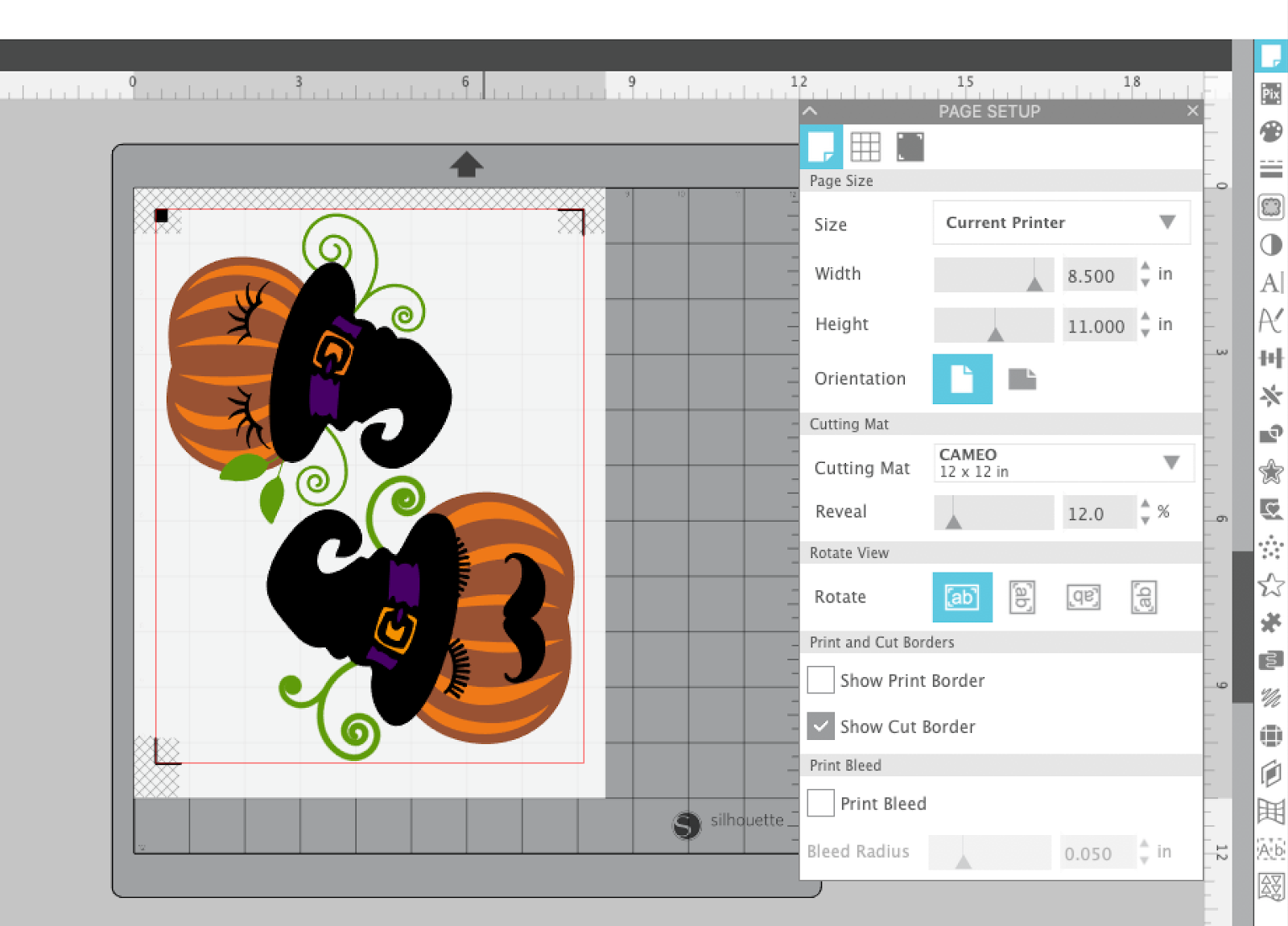The image size is (1288, 926).
Task: Click the Width value field 8.500
Action: coord(1098,275)
